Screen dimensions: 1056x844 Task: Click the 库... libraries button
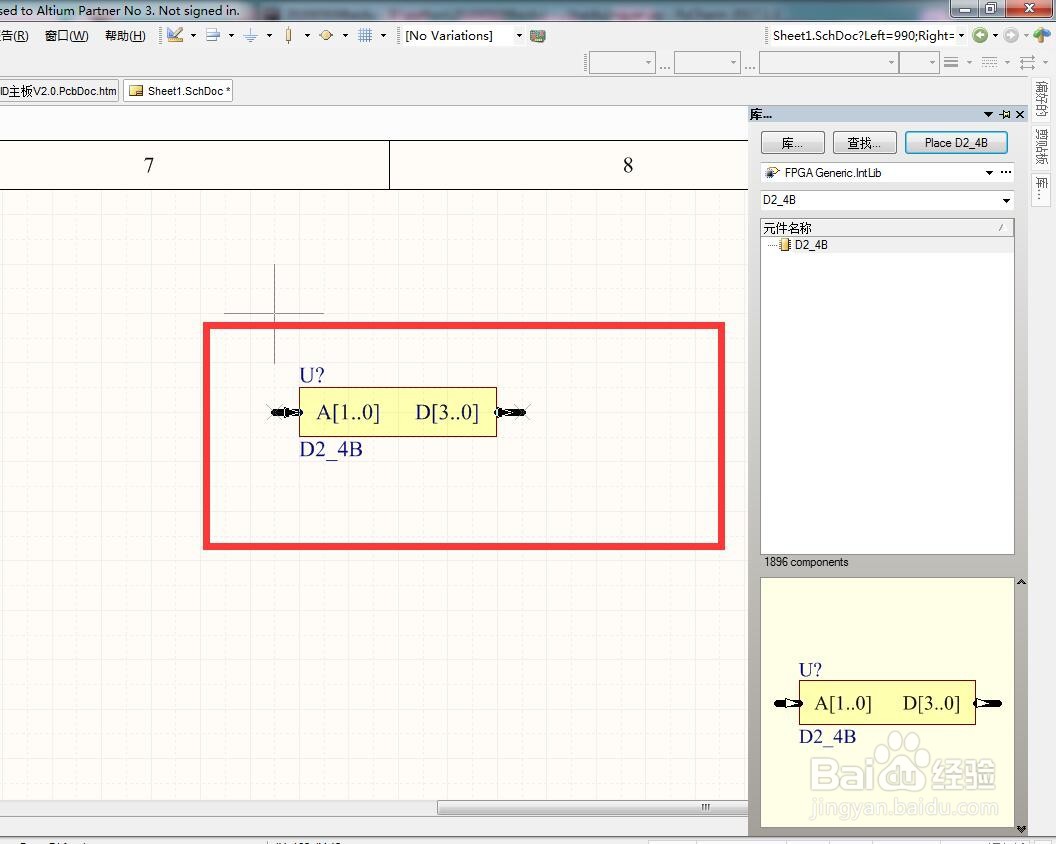(793, 143)
